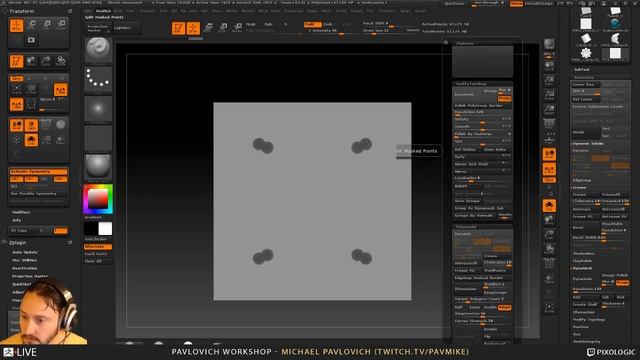This screenshot has height=360, width=640.
Task: Click the top shelf Draw button
Action: click(193, 28)
